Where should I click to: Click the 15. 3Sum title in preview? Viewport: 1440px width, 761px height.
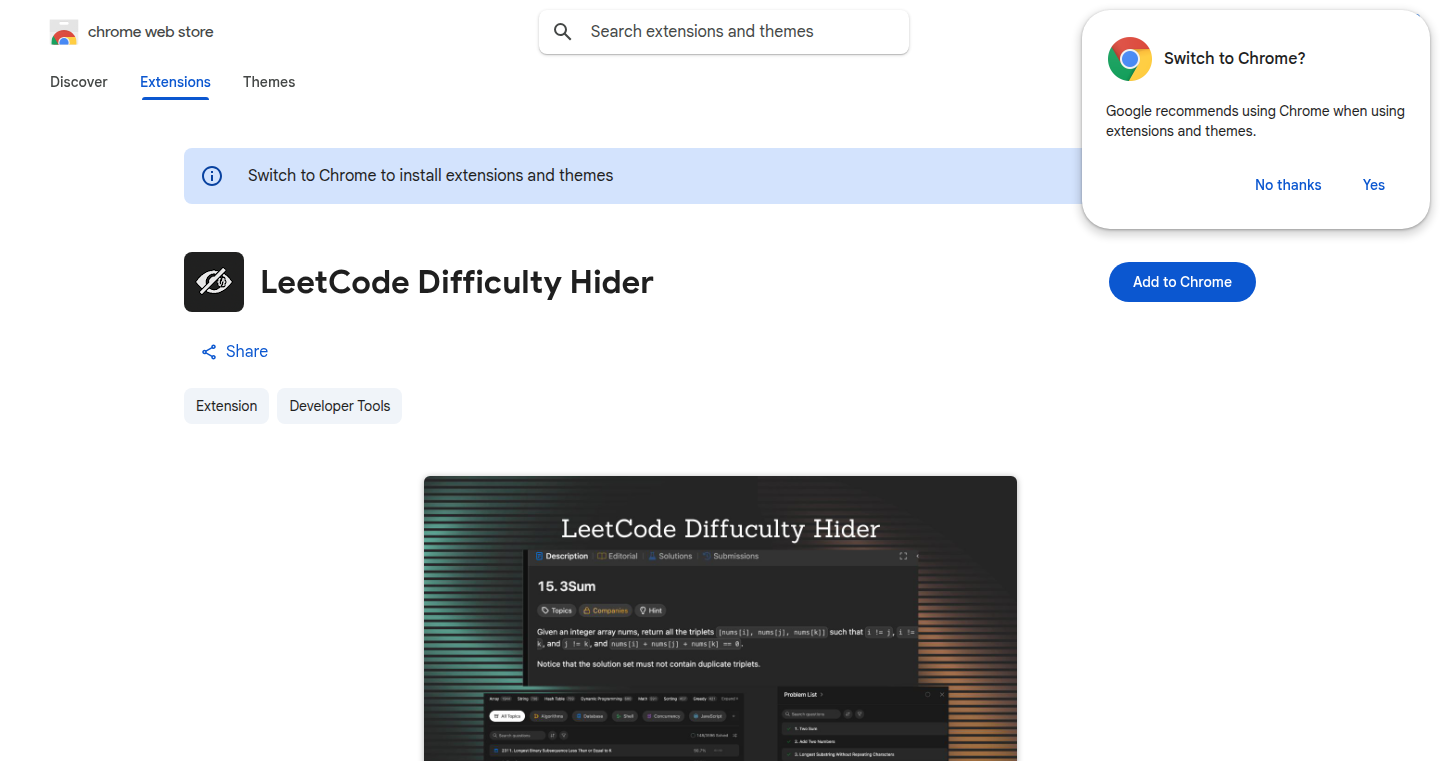point(567,586)
